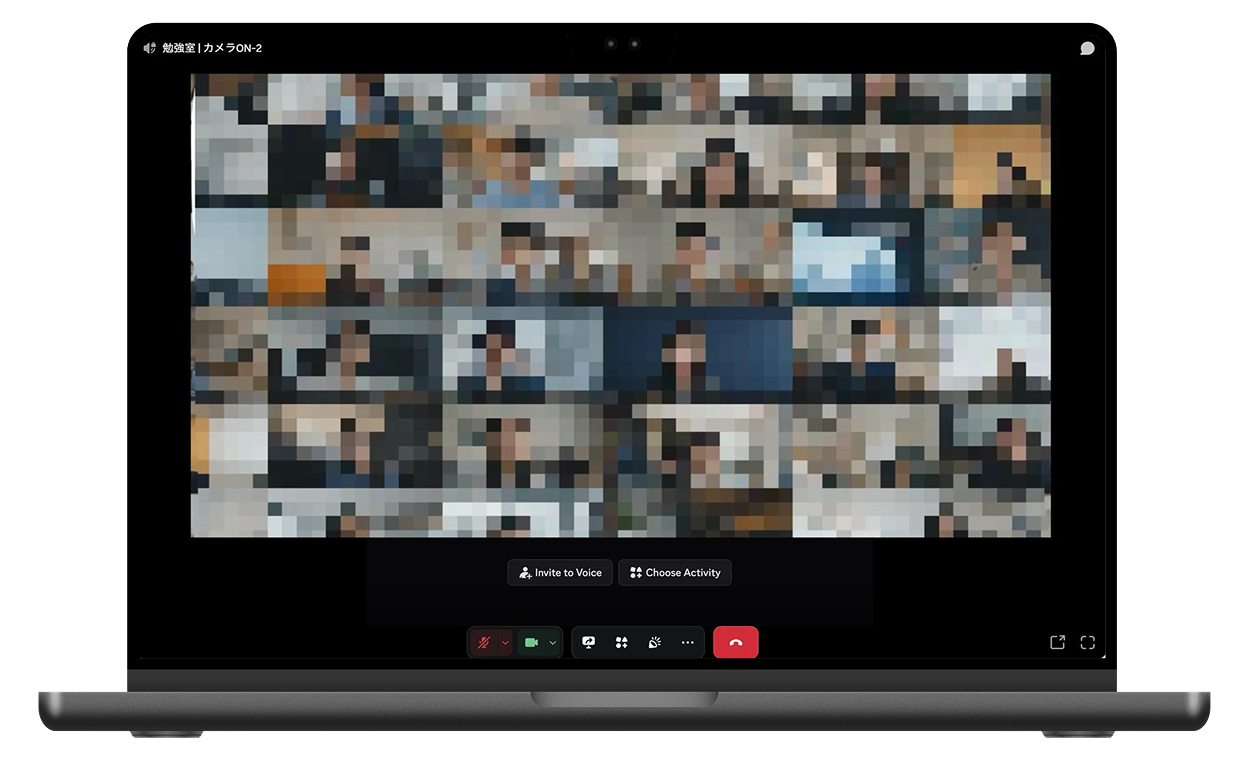Click the speaker icon beside the channel name
1243x762 pixels.
149,48
